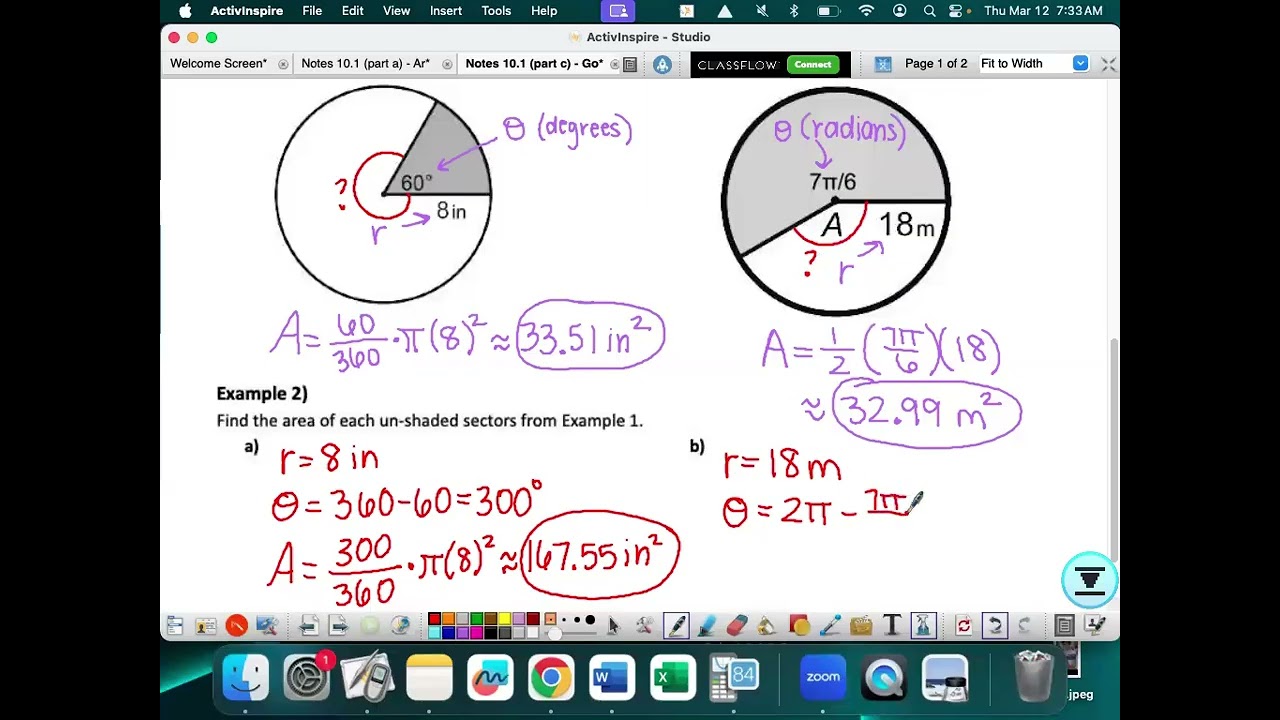1280x720 pixels.
Task: Open the Insert Media icon
Action: 861,626
